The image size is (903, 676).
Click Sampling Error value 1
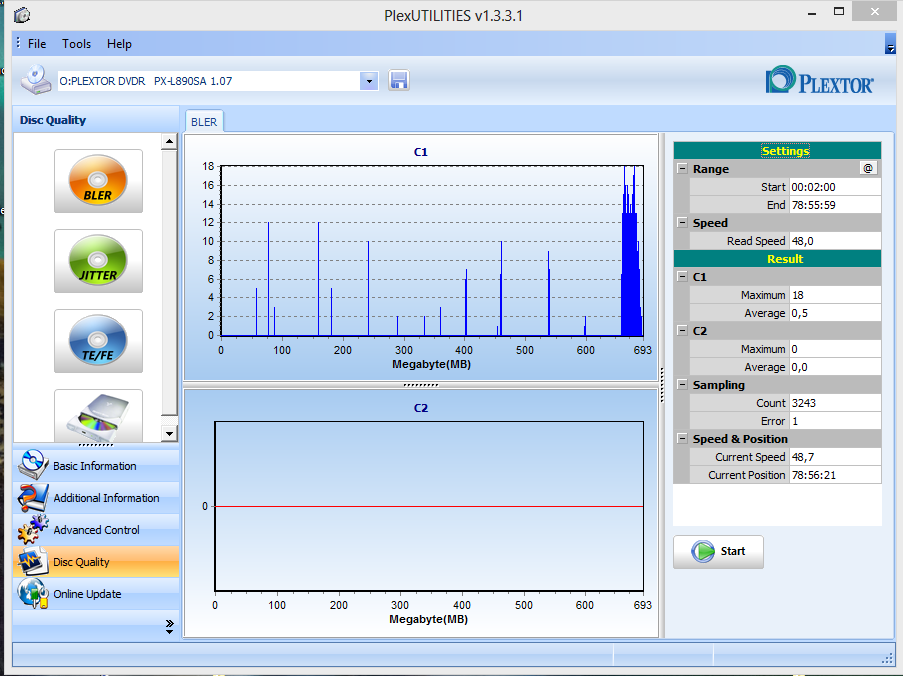pos(835,421)
